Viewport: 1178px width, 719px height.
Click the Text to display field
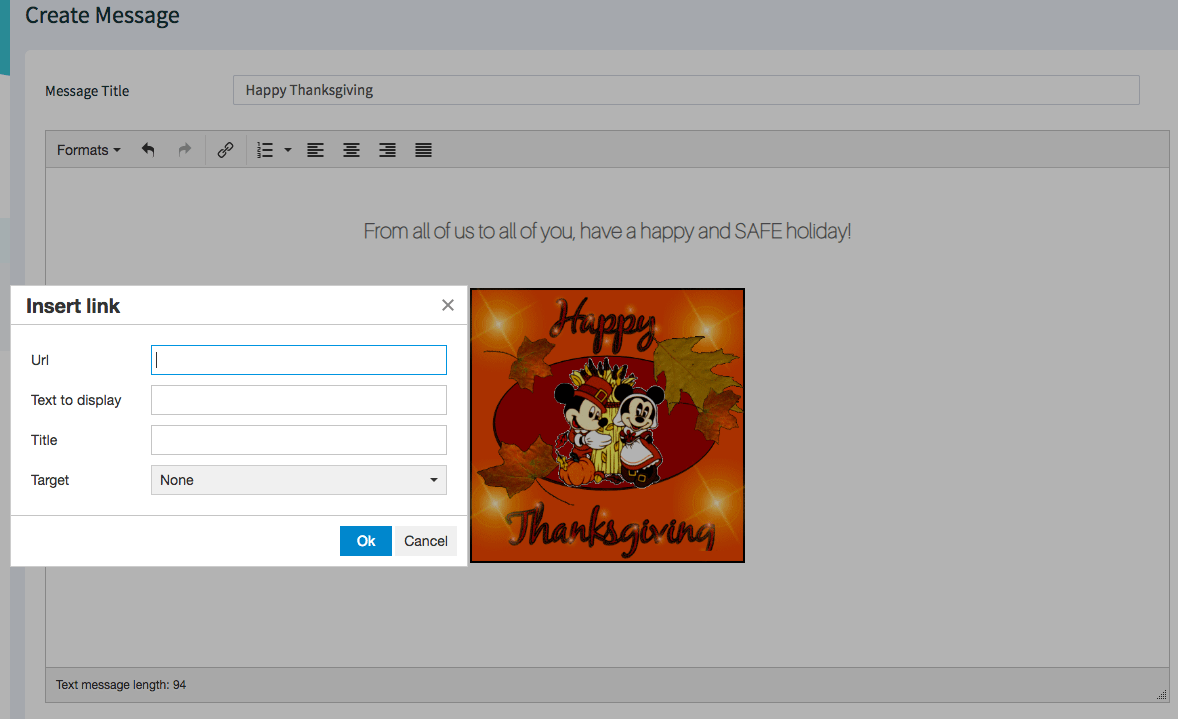pos(299,400)
